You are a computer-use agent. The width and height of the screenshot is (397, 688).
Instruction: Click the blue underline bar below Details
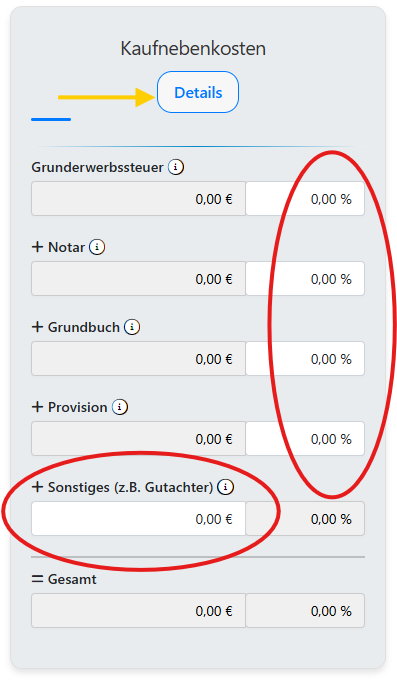(51, 119)
